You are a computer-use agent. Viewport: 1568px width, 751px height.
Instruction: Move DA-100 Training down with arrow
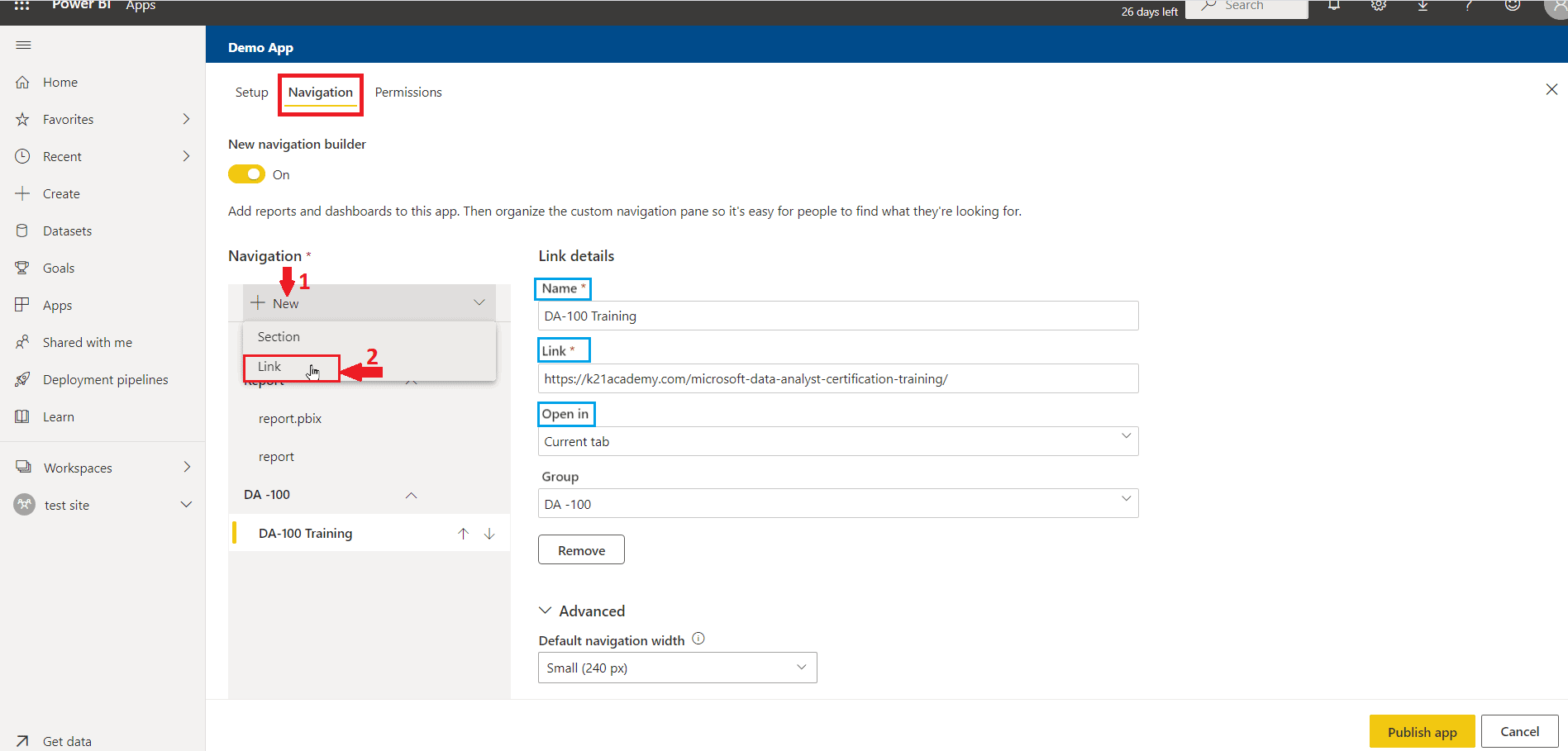[x=489, y=534]
